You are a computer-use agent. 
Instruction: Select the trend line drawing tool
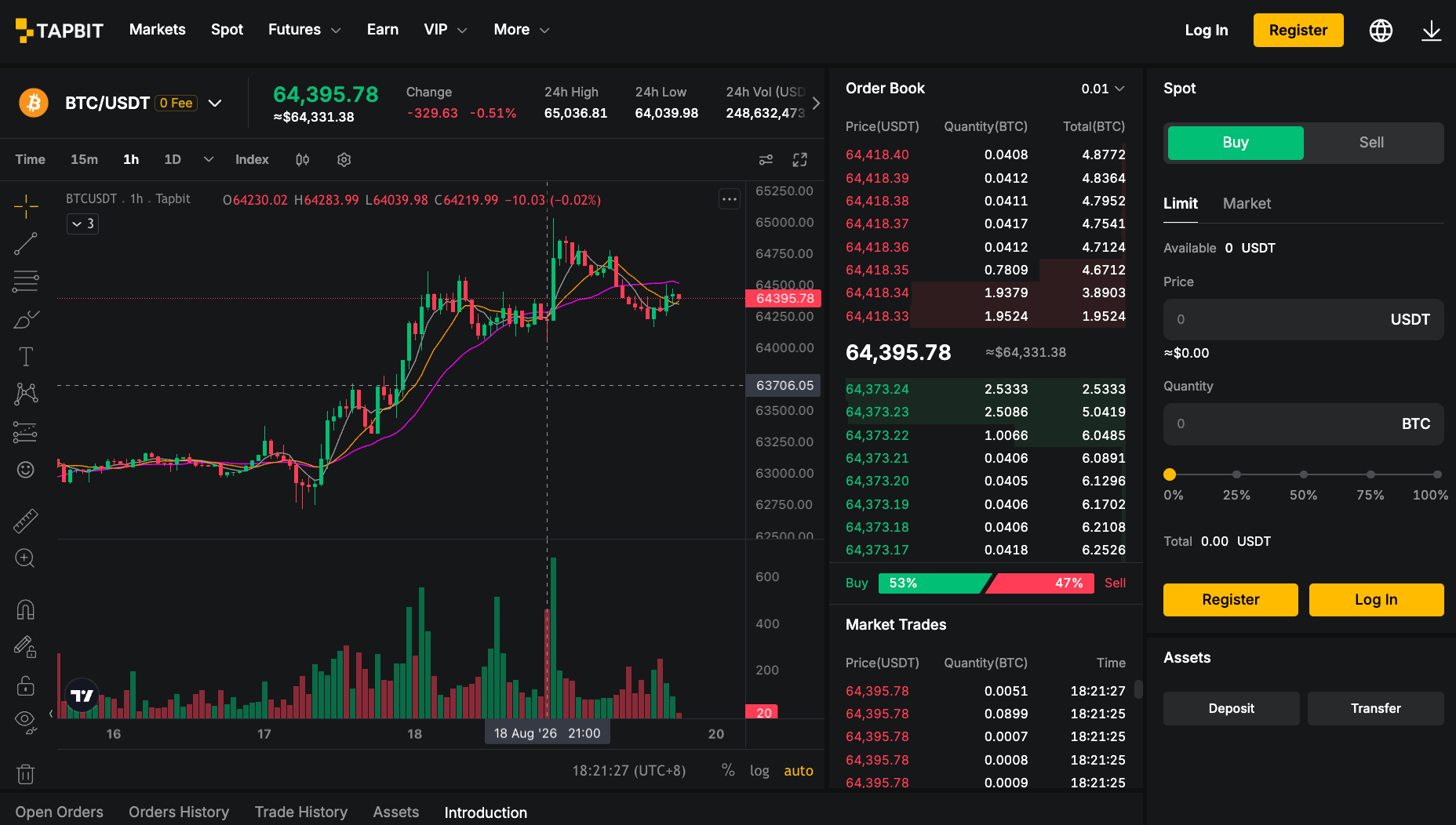point(26,244)
